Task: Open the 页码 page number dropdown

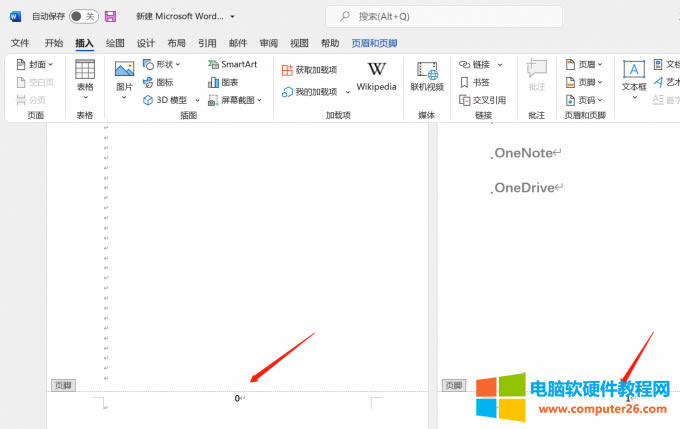Action: 583,100
